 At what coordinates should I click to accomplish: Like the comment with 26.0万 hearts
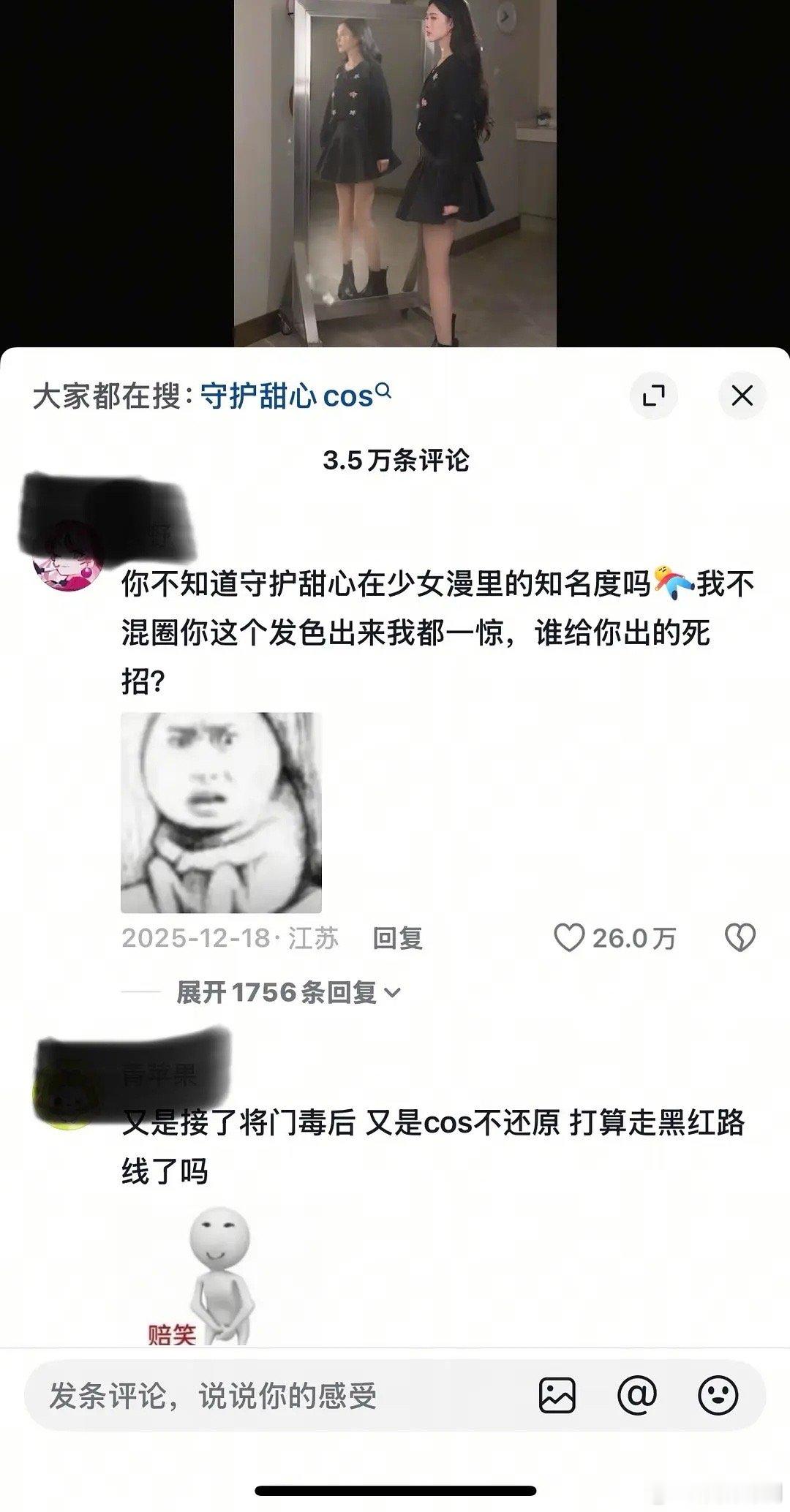pos(568,937)
